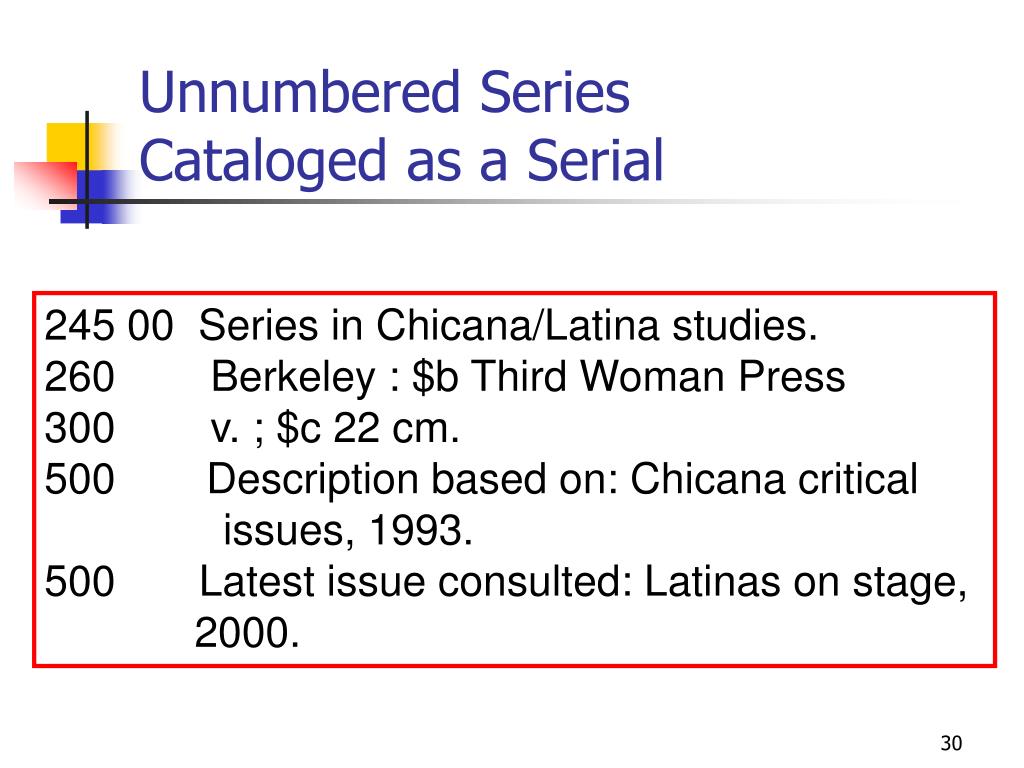Click '$b Third Woman Press' publisher text
The height and width of the screenshot is (768, 1024).
pos(629,377)
